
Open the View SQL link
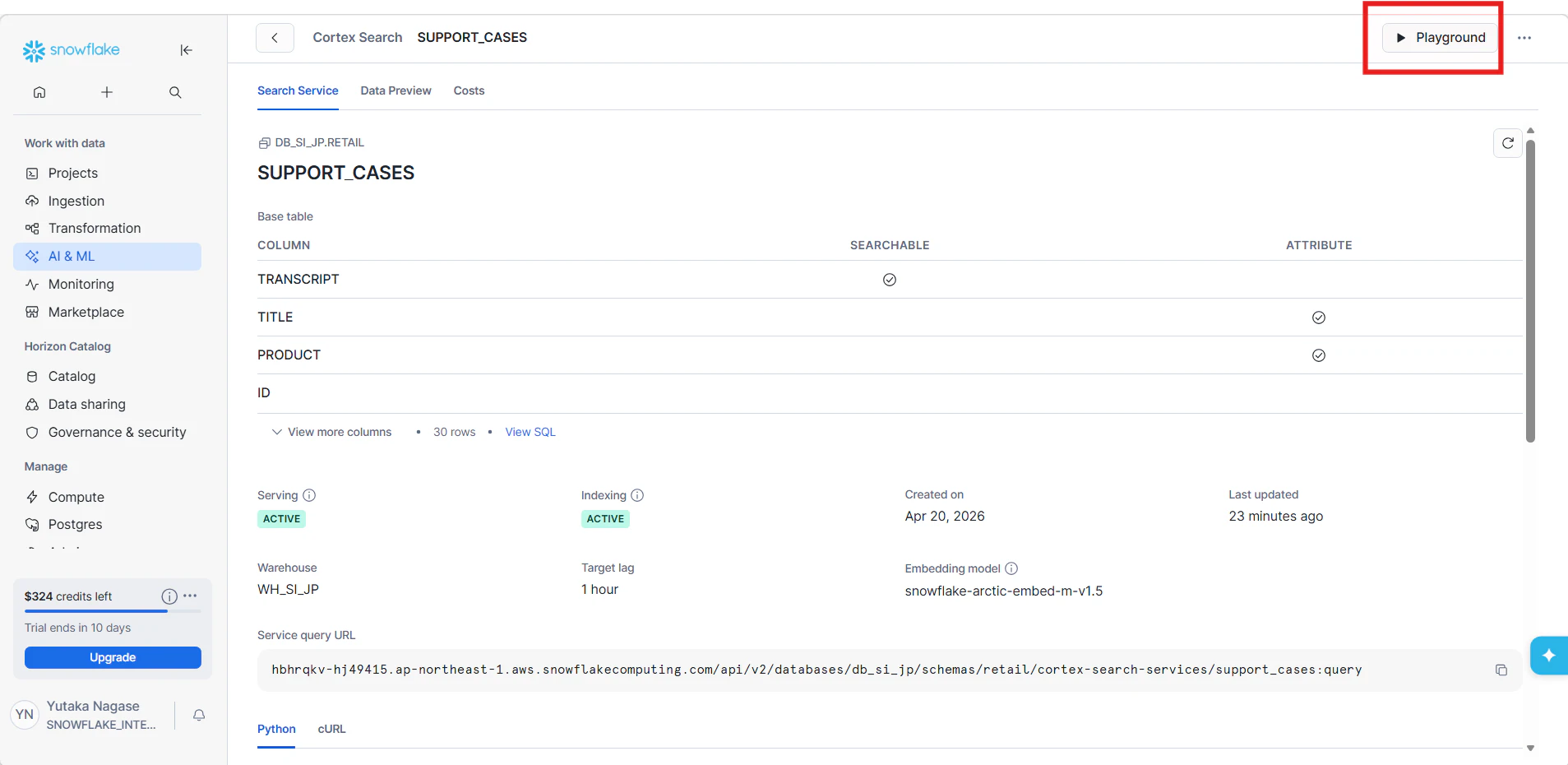[x=530, y=432]
